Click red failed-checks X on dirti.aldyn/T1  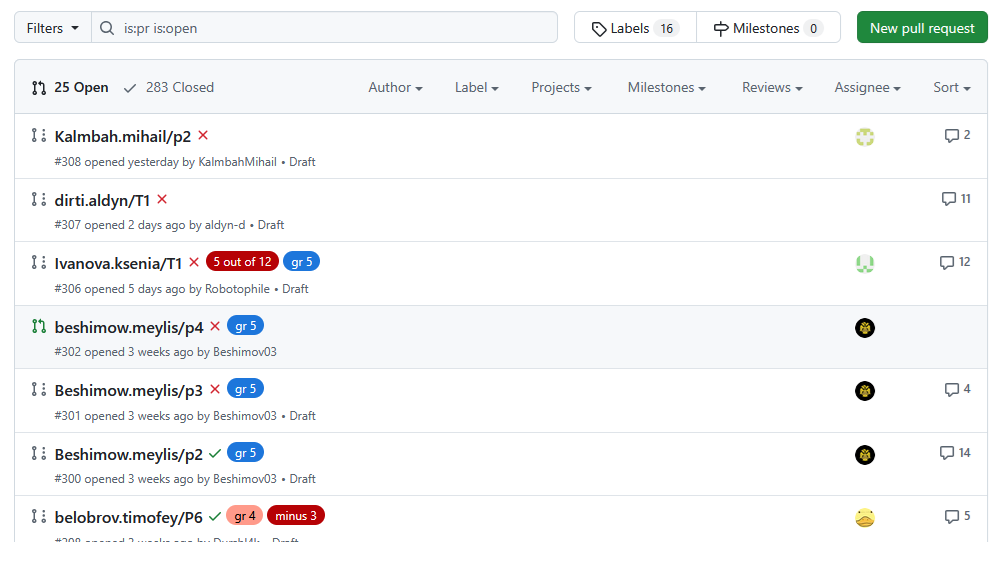[x=162, y=199]
